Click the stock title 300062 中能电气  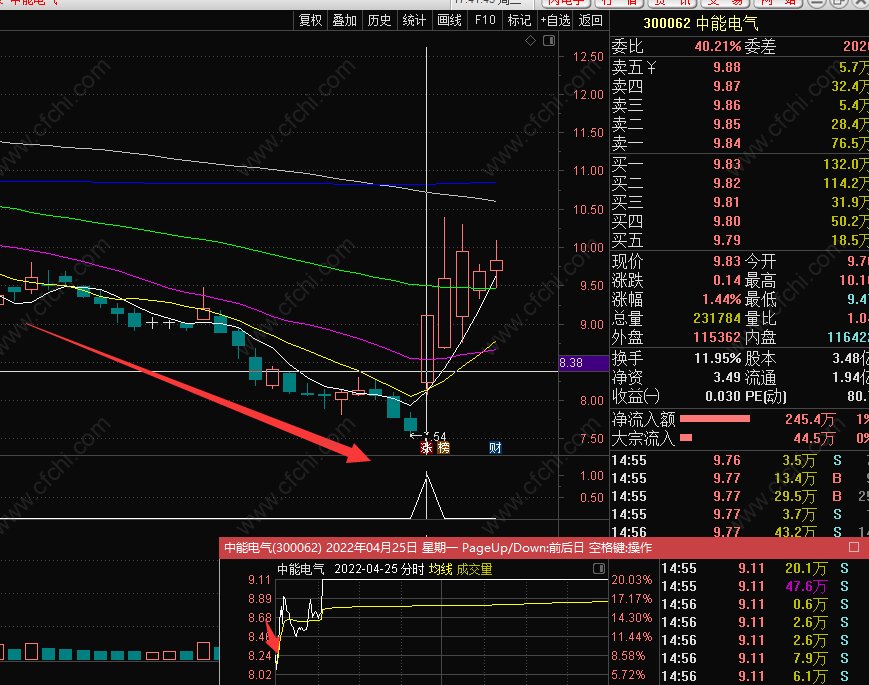tap(701, 23)
